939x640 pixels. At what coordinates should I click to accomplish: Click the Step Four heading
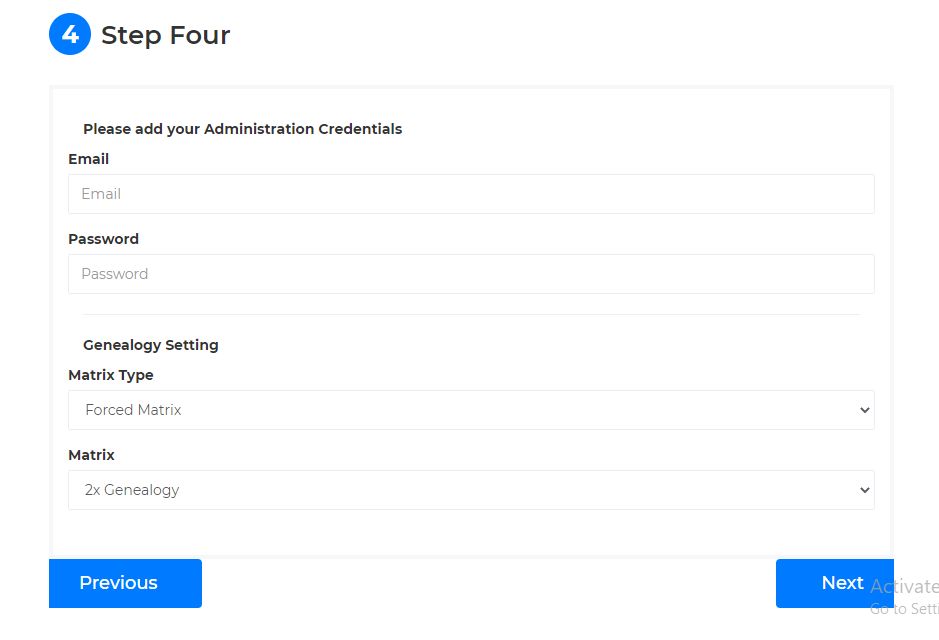pyautogui.click(x=166, y=35)
